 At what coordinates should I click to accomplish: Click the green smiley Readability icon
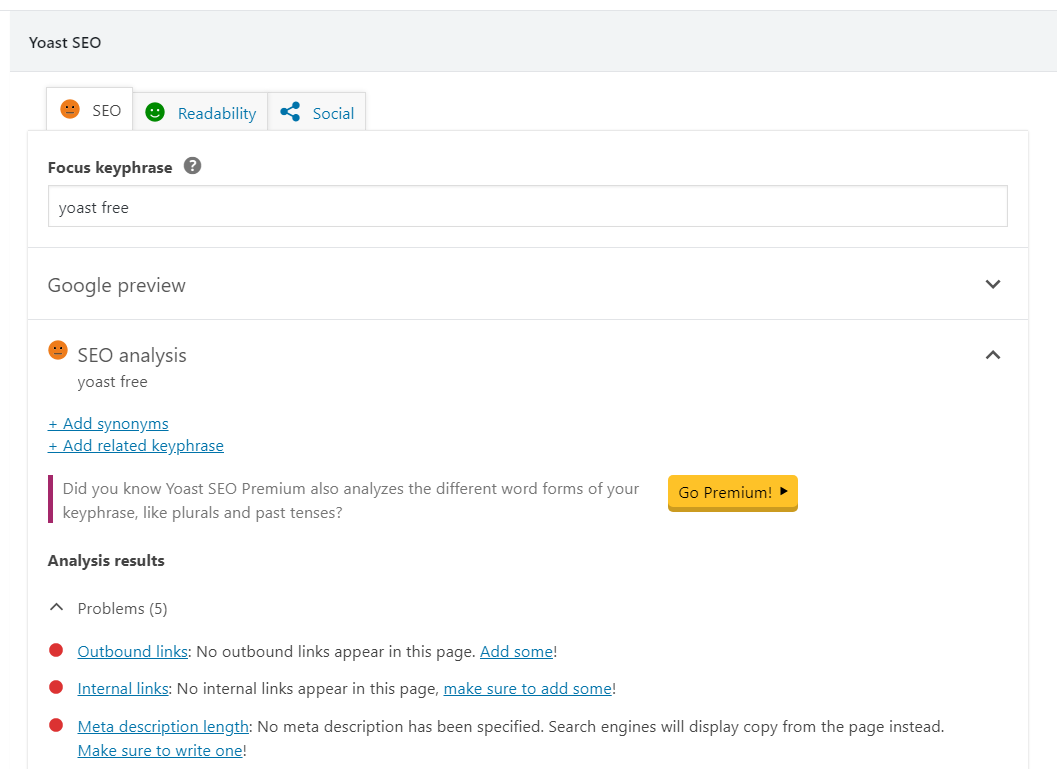[155, 112]
